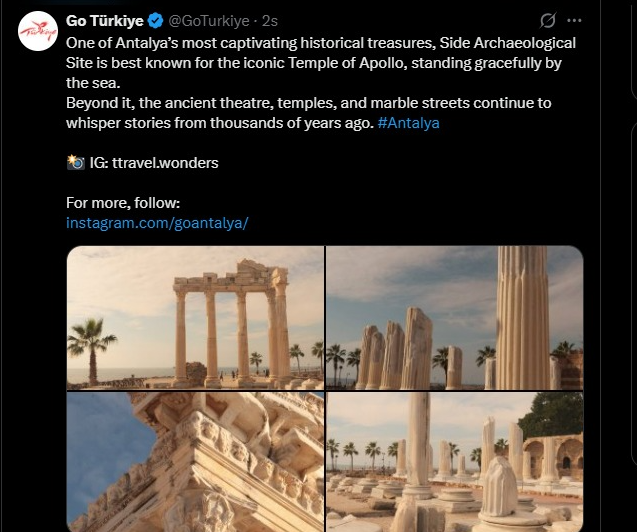Click the 'For more, follow:' text line

(122, 202)
